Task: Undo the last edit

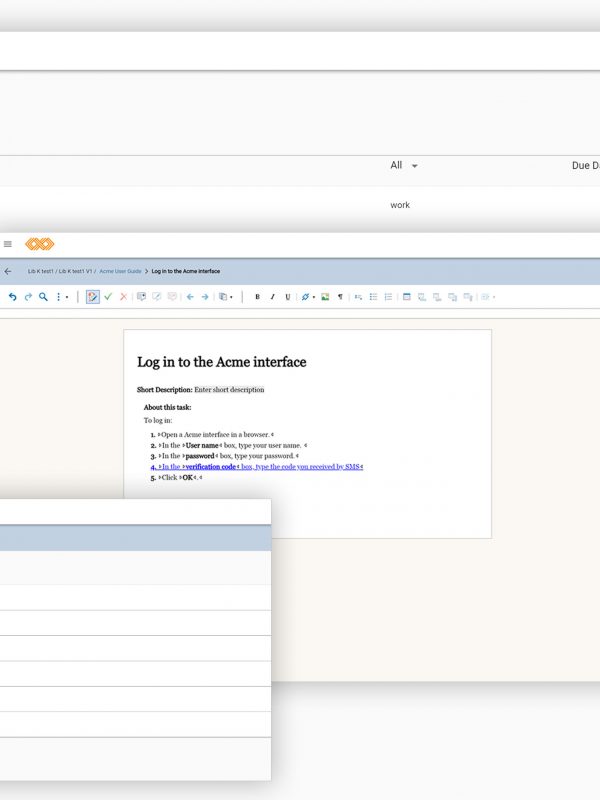Action: click(13, 296)
